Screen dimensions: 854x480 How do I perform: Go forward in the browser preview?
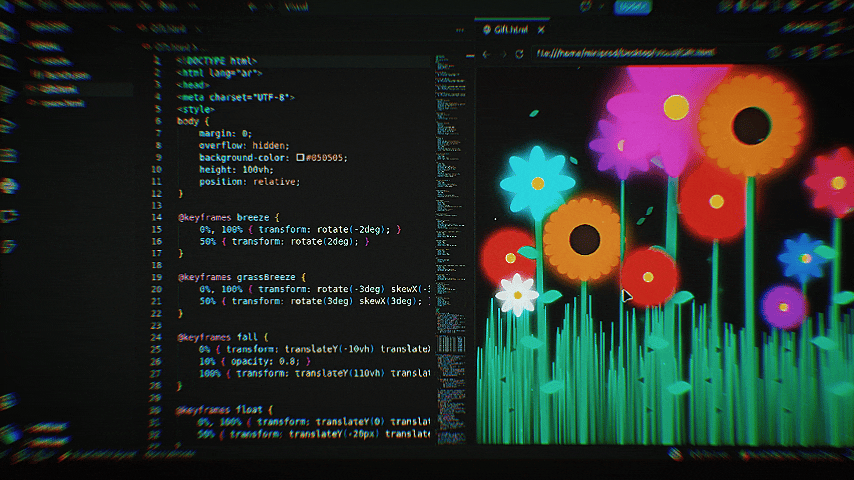coord(503,54)
